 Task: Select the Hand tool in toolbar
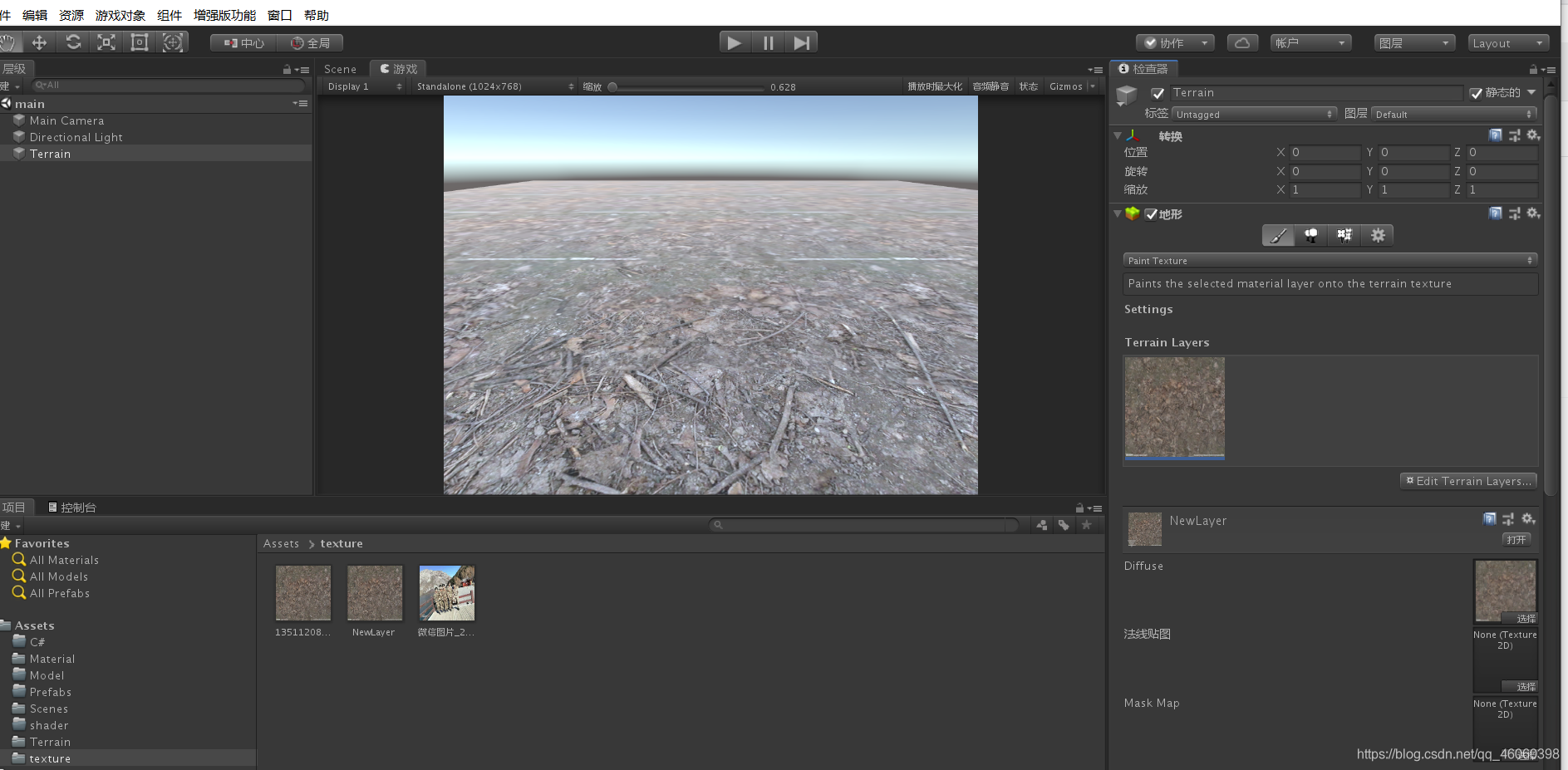point(8,42)
